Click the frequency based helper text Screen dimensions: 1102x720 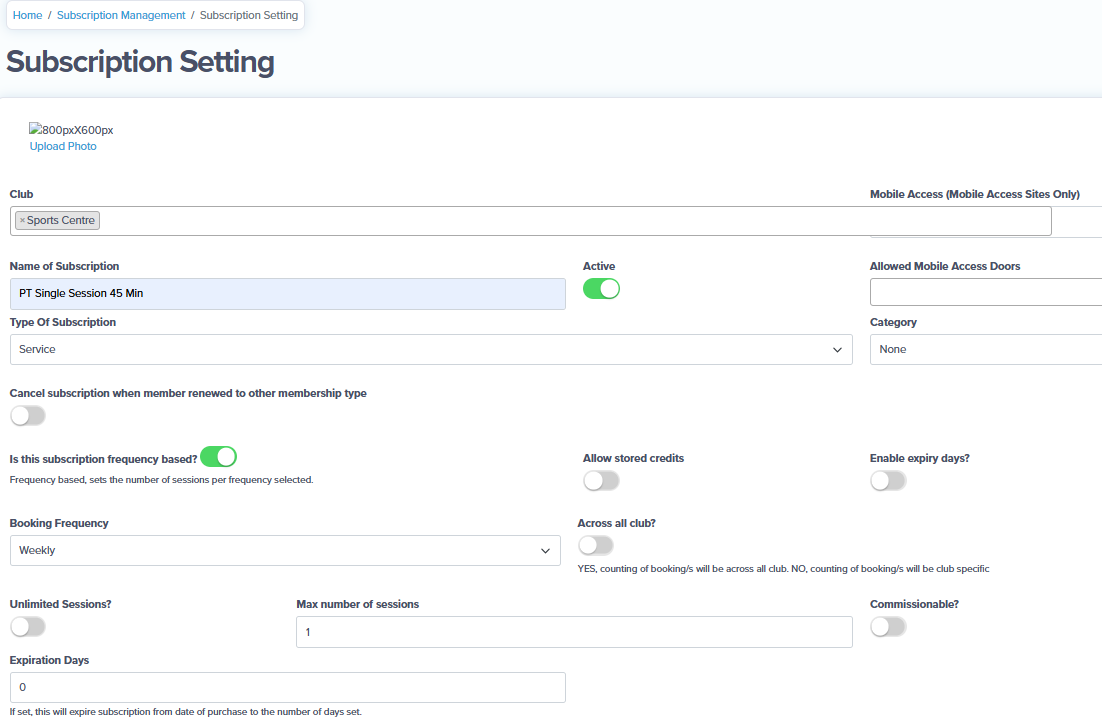click(162, 480)
